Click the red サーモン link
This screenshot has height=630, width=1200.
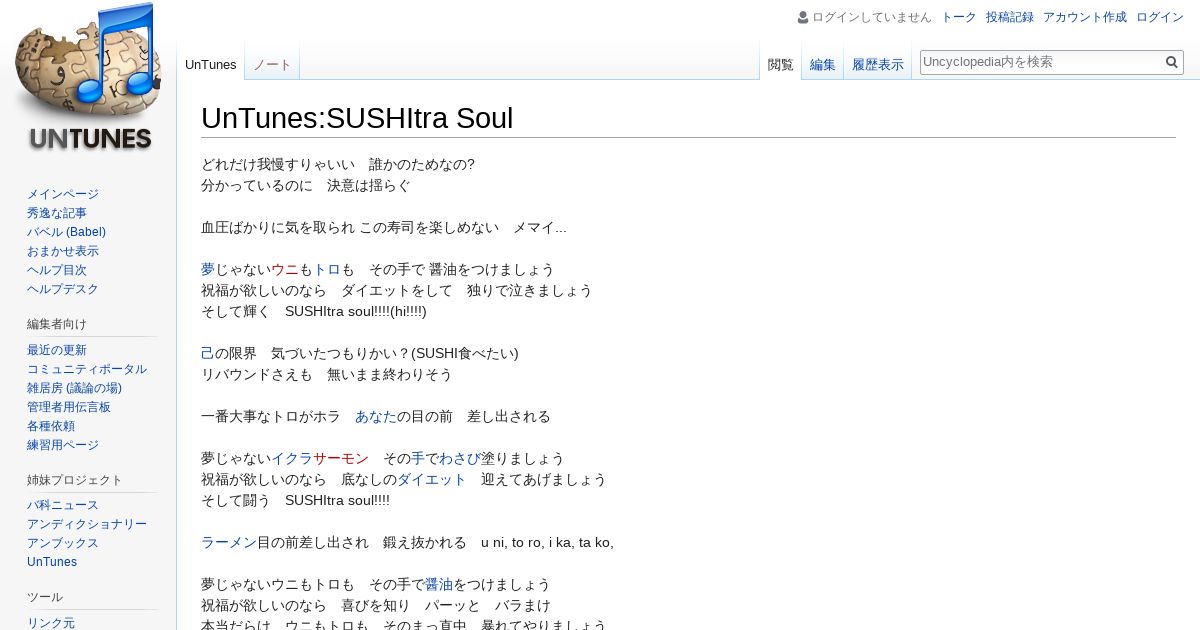click(x=341, y=459)
